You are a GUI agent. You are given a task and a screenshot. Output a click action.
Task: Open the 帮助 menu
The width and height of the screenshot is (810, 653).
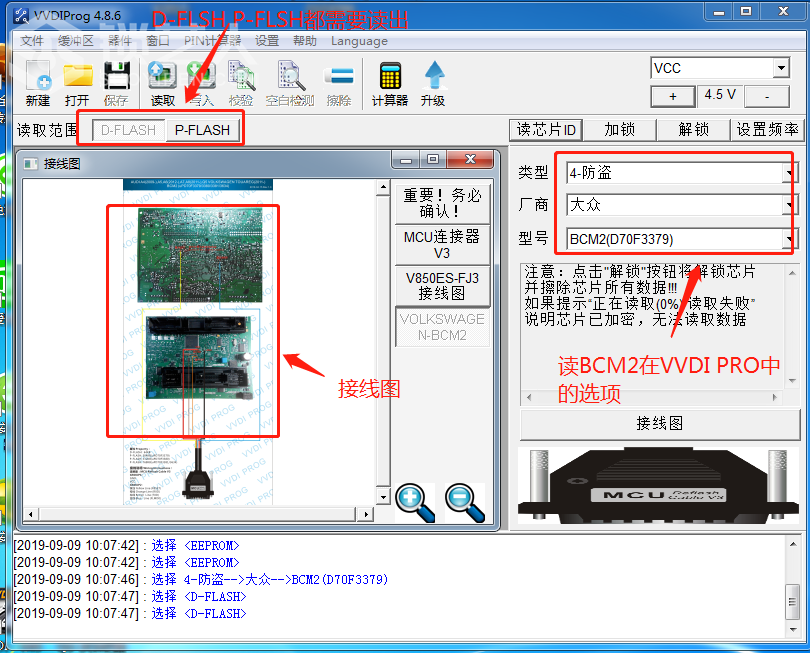pyautogui.click(x=305, y=41)
